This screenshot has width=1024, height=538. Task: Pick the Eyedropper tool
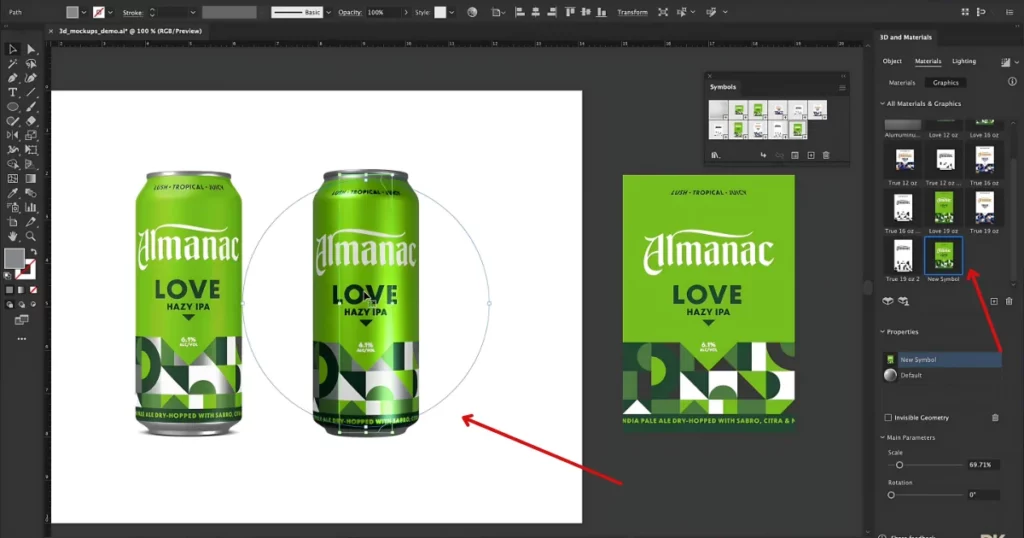pyautogui.click(x=12, y=193)
